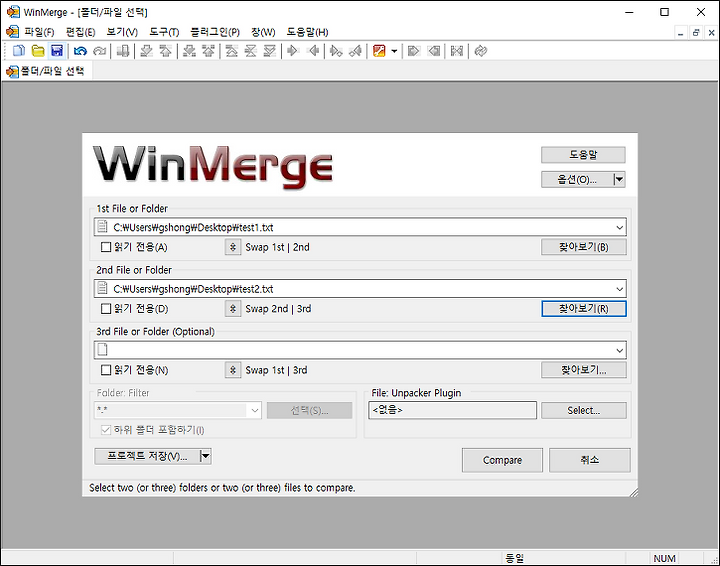Screen dimensions: 720x566
Task: Expand the 1st File or Folder dropdown
Action: [619, 227]
